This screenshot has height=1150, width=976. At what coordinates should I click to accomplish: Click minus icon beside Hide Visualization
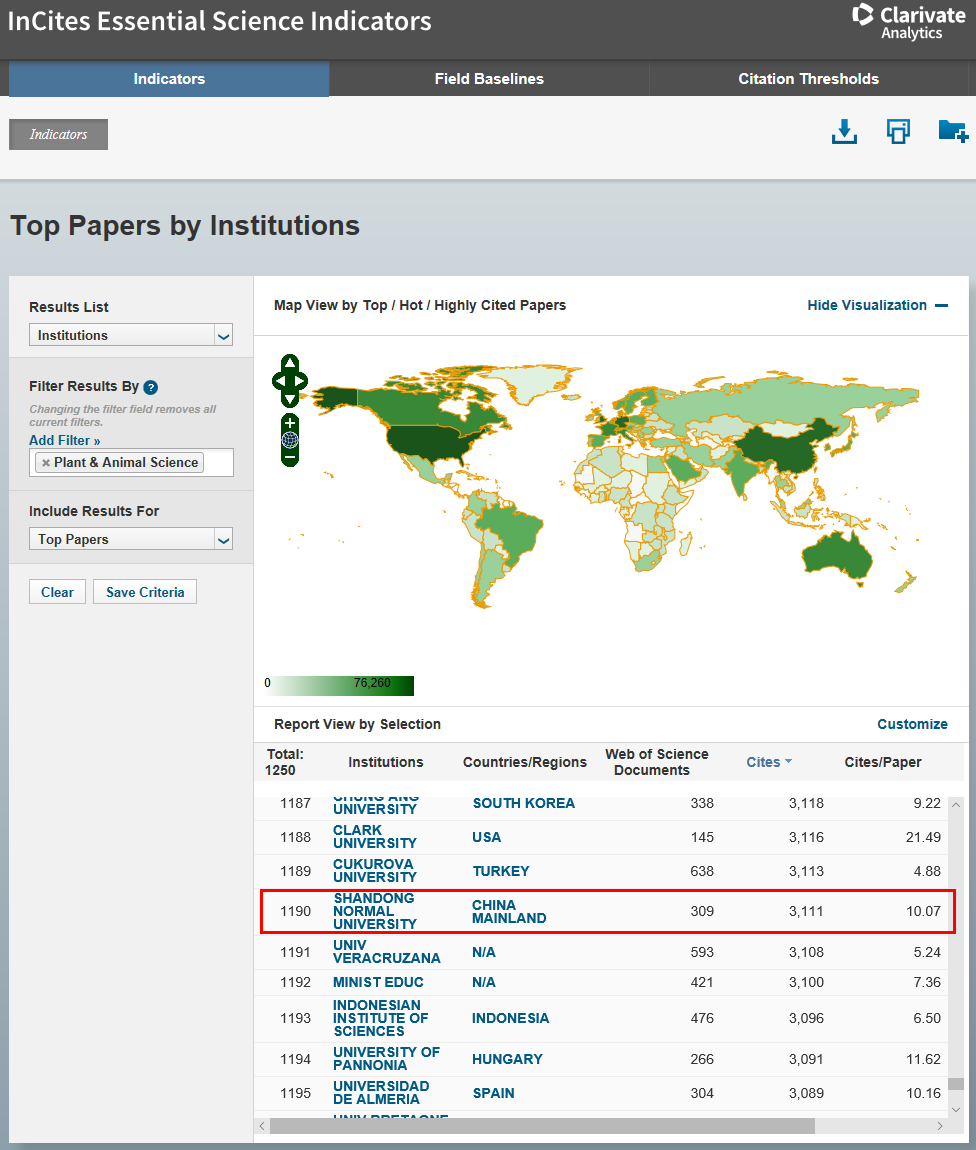click(x=942, y=305)
